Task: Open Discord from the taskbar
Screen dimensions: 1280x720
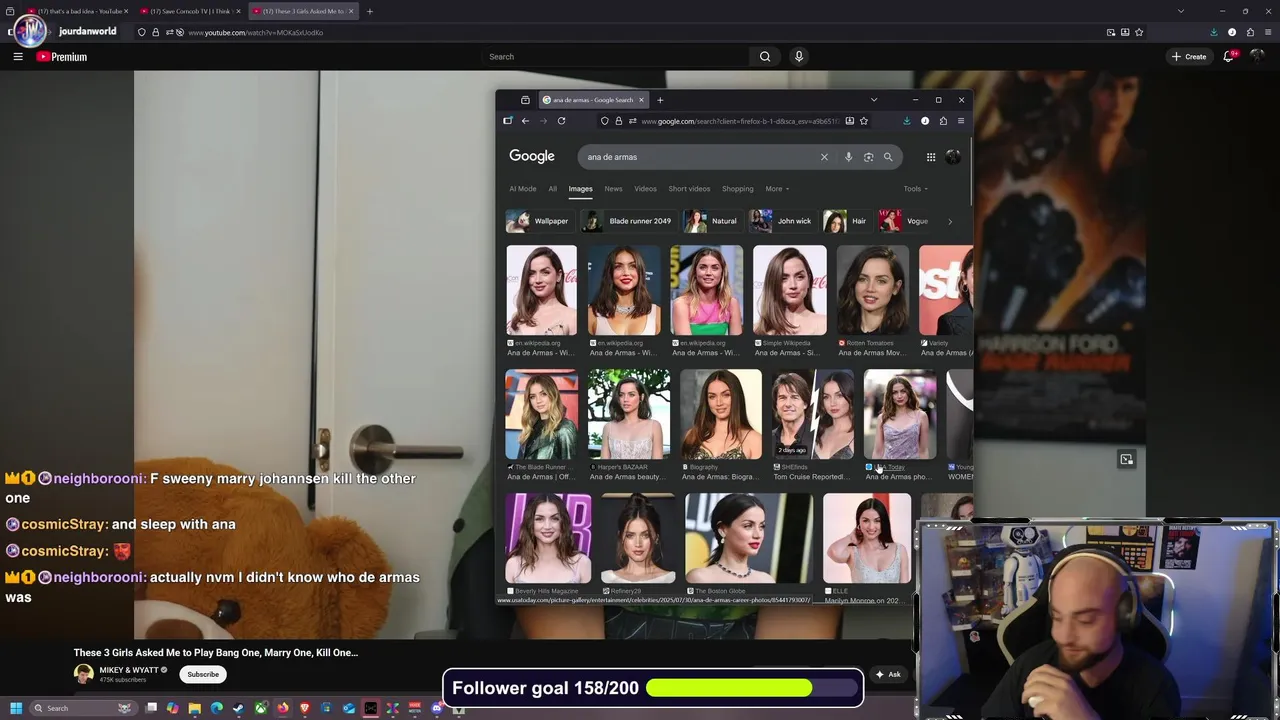Action: (x=437, y=708)
